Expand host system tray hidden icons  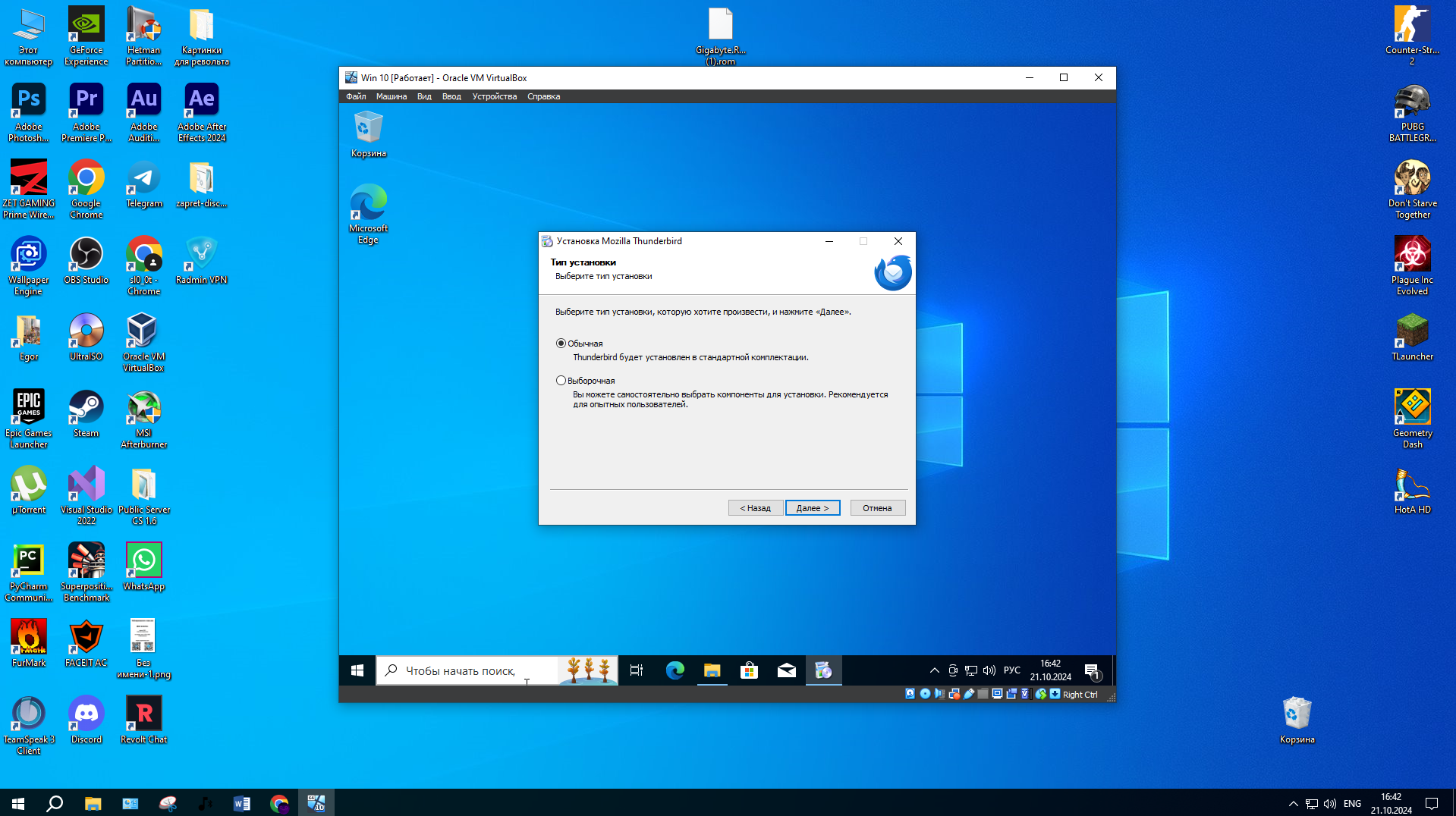[x=1293, y=804]
